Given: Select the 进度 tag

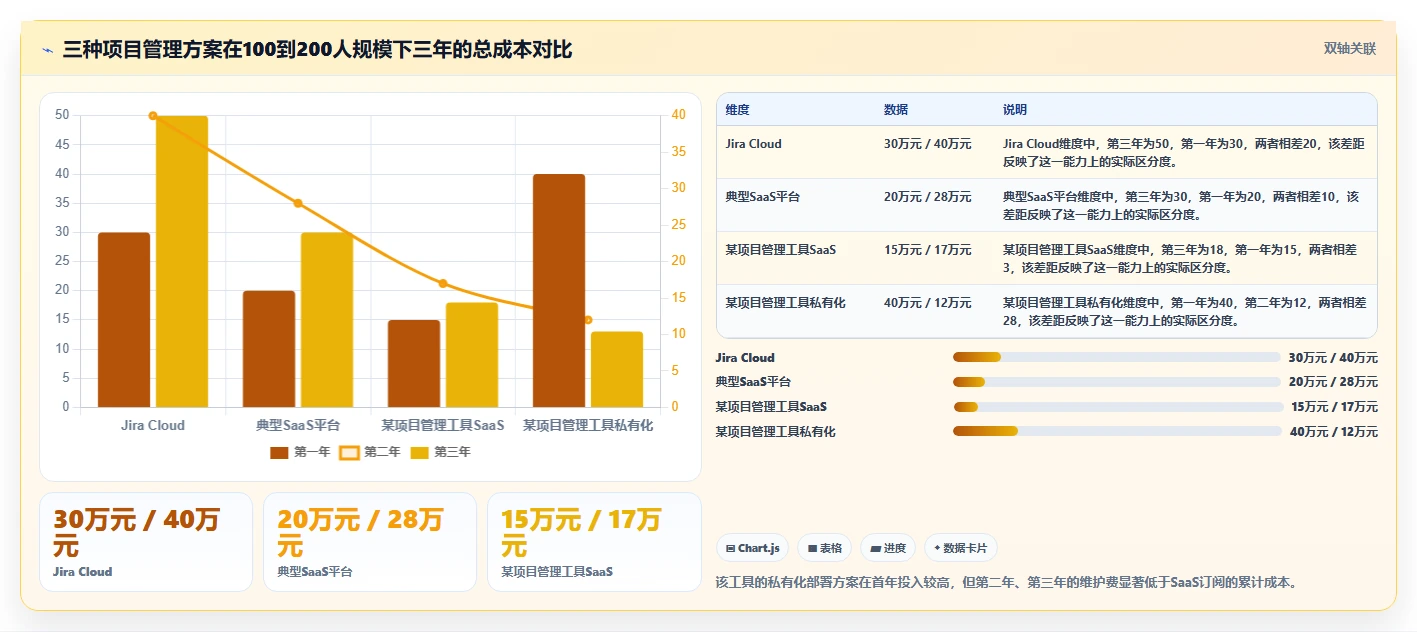Looking at the screenshot, I should click(x=888, y=548).
